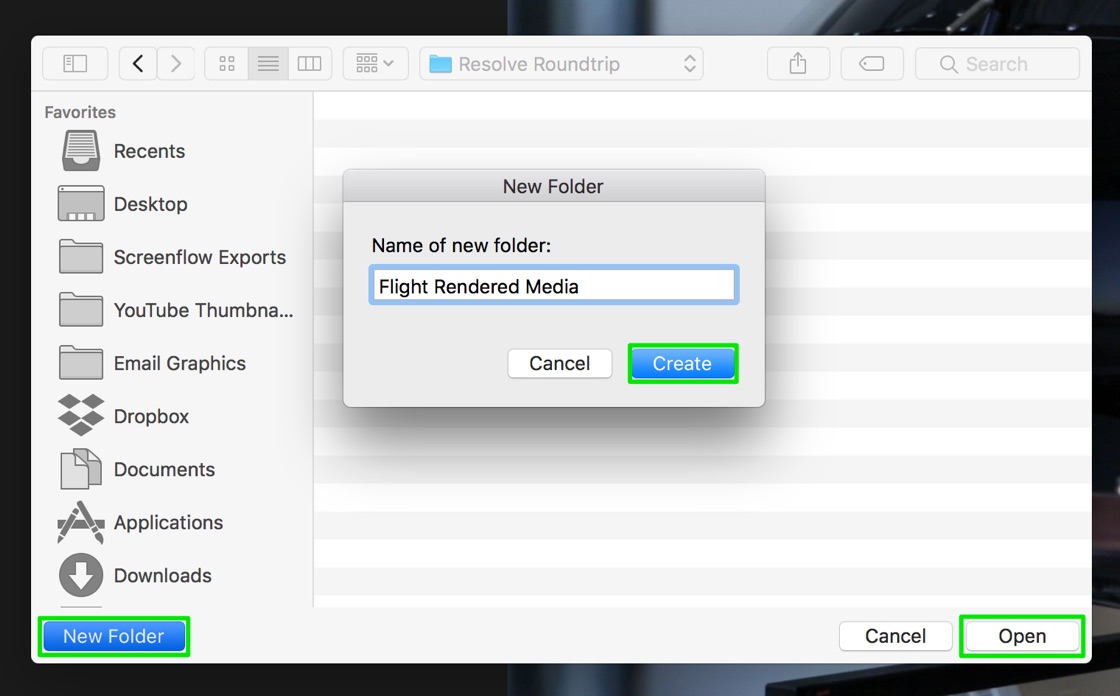The height and width of the screenshot is (696, 1120).
Task: Click Create to make the folder
Action: (x=682, y=364)
